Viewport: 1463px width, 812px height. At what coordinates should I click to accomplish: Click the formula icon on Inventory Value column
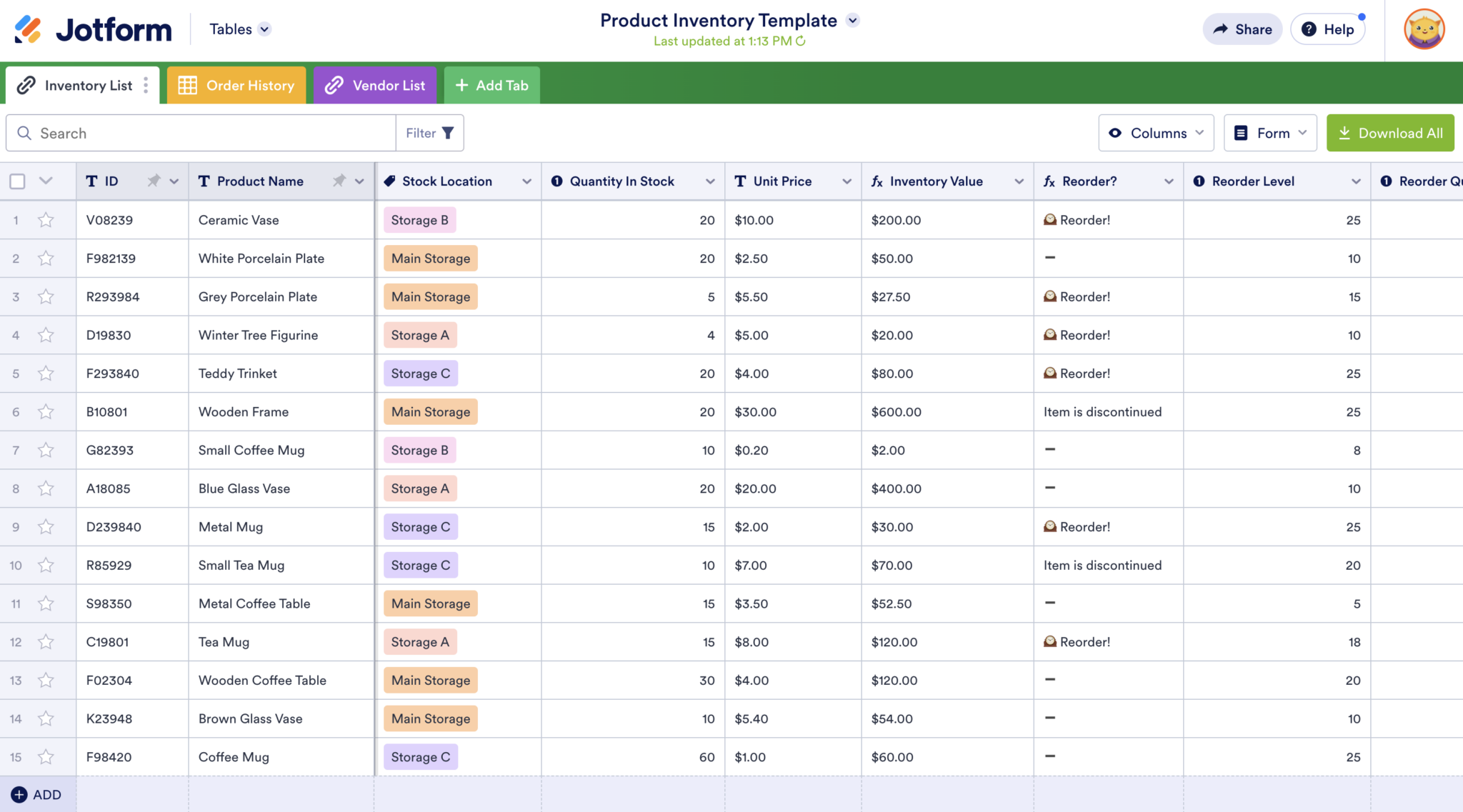pos(878,181)
